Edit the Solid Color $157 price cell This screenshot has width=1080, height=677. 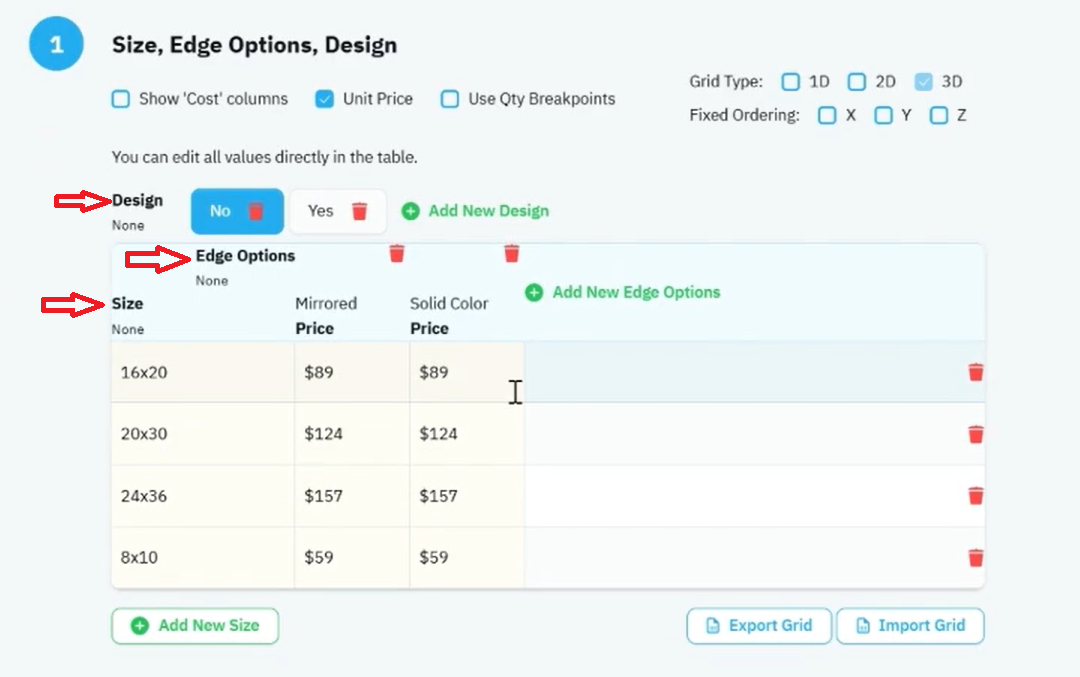467,495
